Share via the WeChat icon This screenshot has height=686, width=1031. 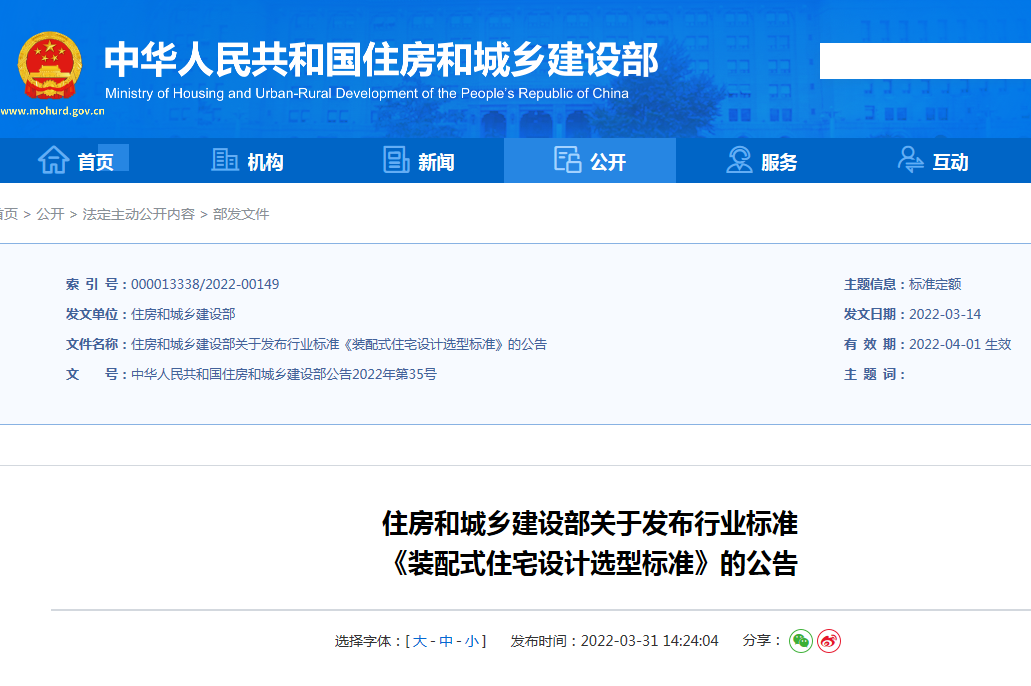click(801, 641)
